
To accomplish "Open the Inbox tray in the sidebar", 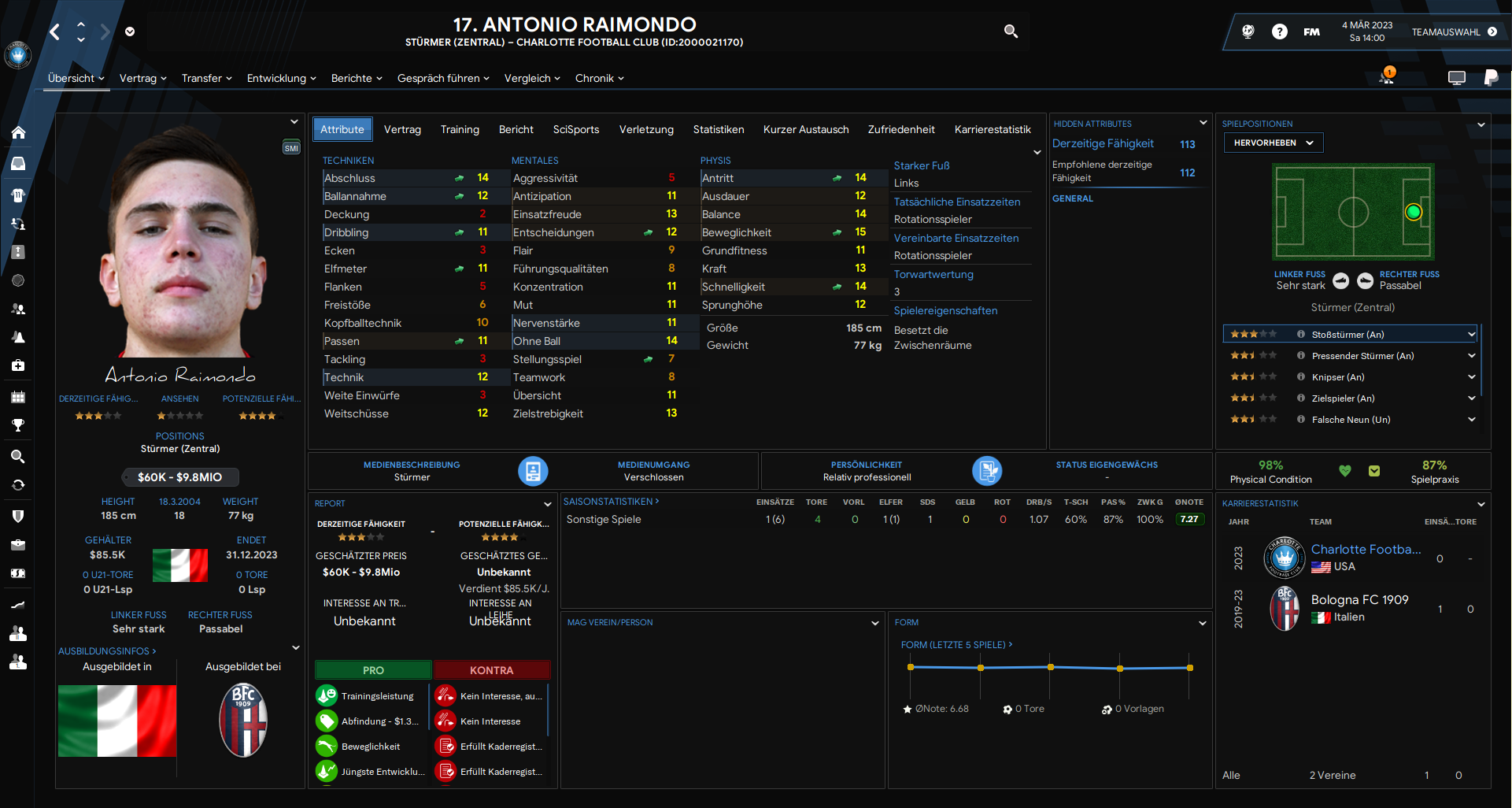I will pos(18,164).
